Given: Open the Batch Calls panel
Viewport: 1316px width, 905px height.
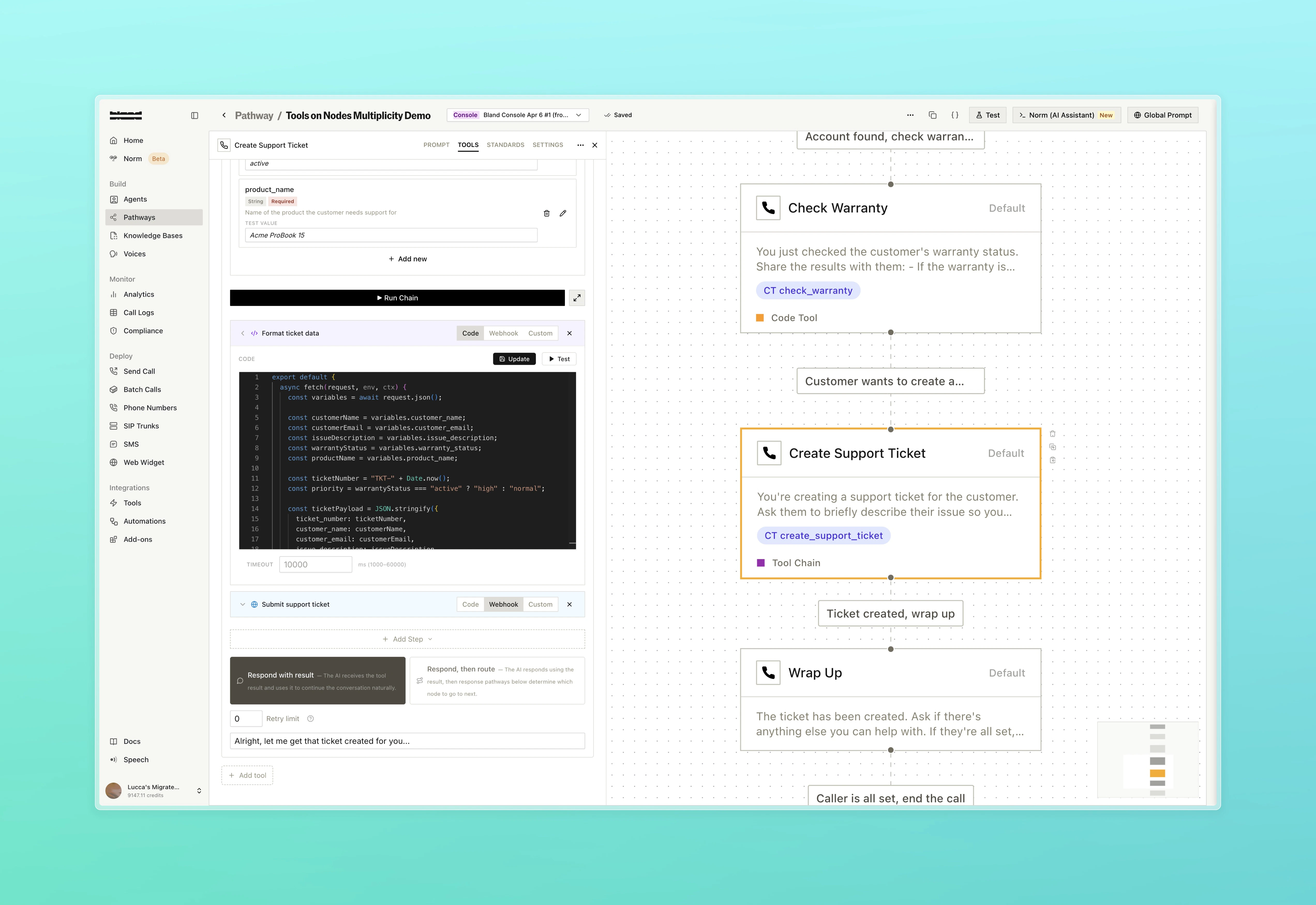Looking at the screenshot, I should tap(142, 389).
